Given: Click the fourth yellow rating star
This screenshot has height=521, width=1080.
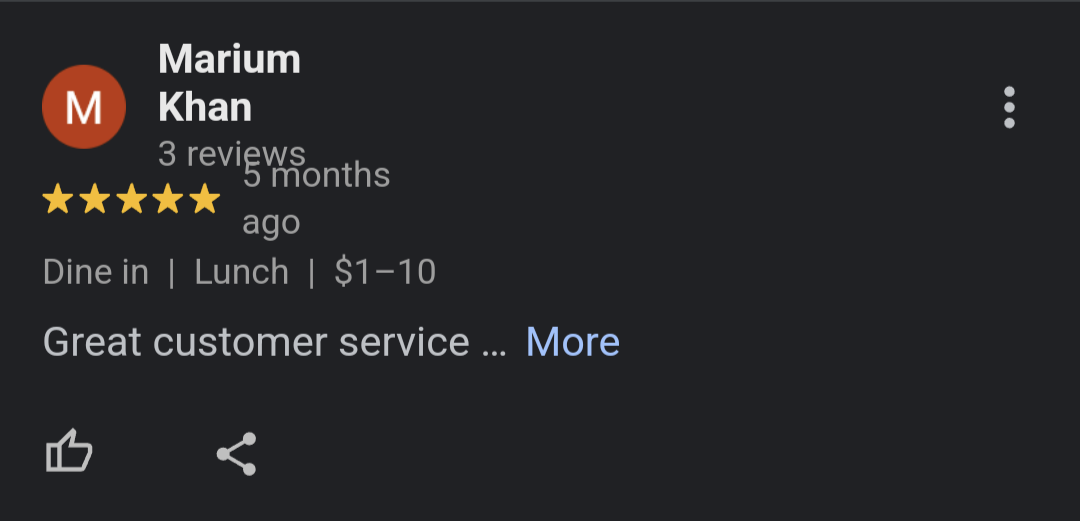Looking at the screenshot, I should (x=168, y=200).
